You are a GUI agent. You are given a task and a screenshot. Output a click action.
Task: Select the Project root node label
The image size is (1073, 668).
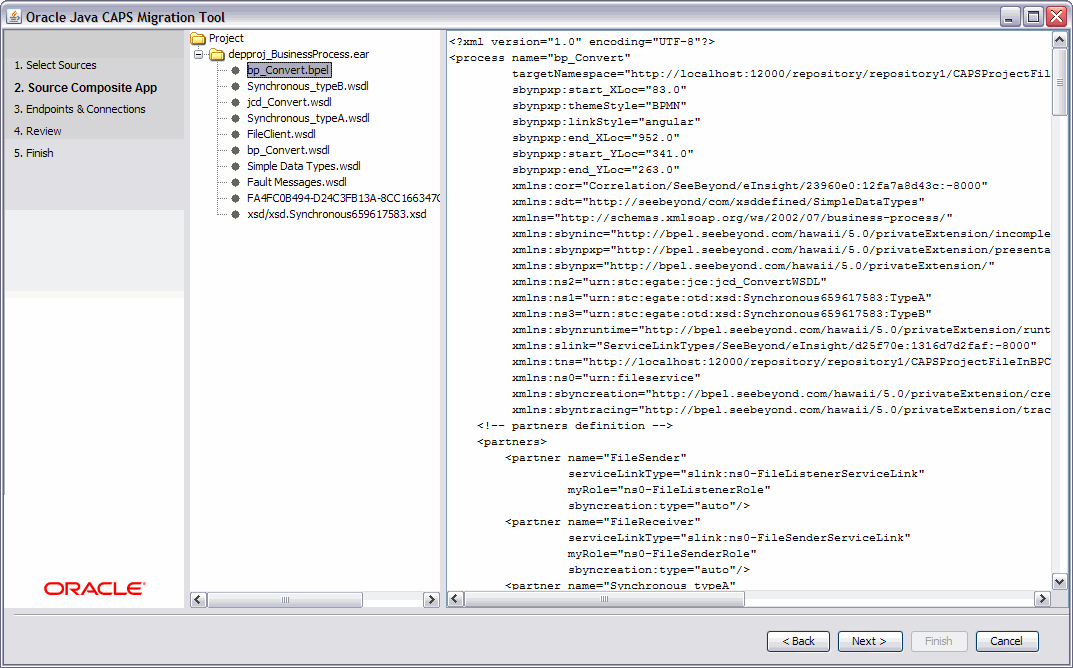pos(227,38)
